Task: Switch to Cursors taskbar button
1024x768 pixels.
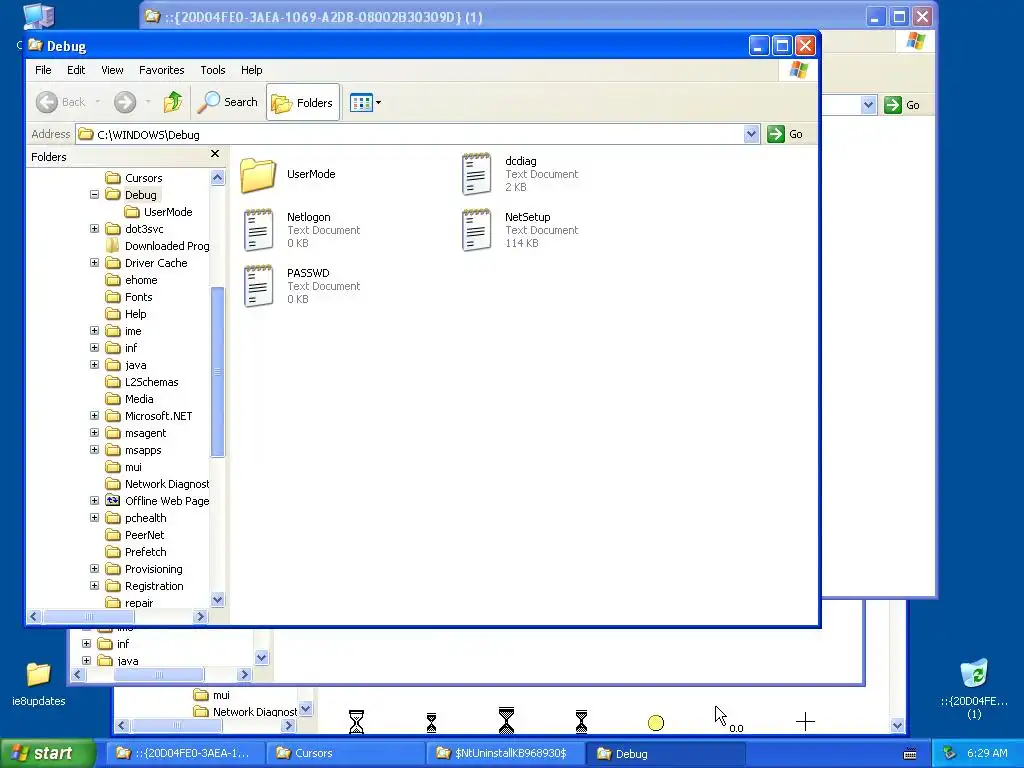Action: coord(344,753)
